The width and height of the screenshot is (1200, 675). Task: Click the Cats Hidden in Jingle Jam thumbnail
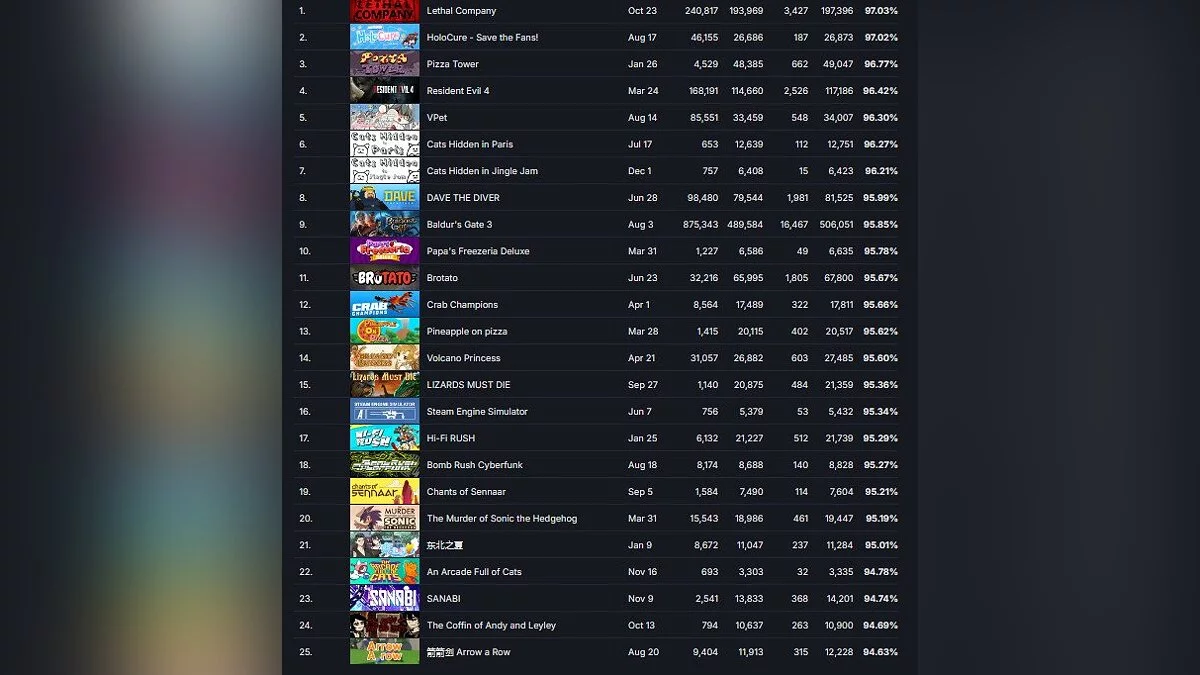(x=384, y=171)
